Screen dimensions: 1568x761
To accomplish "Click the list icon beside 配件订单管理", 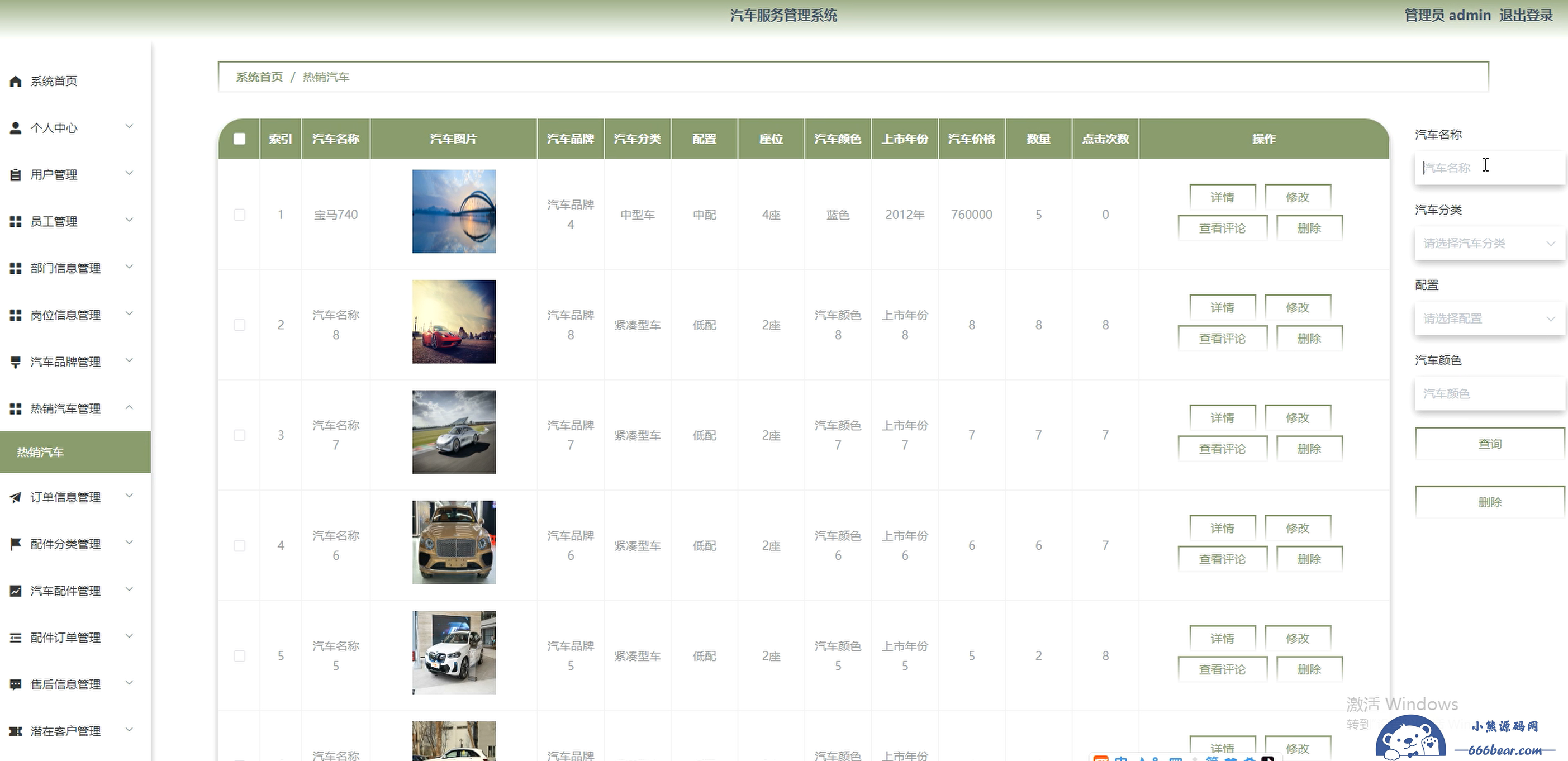I will click(16, 638).
